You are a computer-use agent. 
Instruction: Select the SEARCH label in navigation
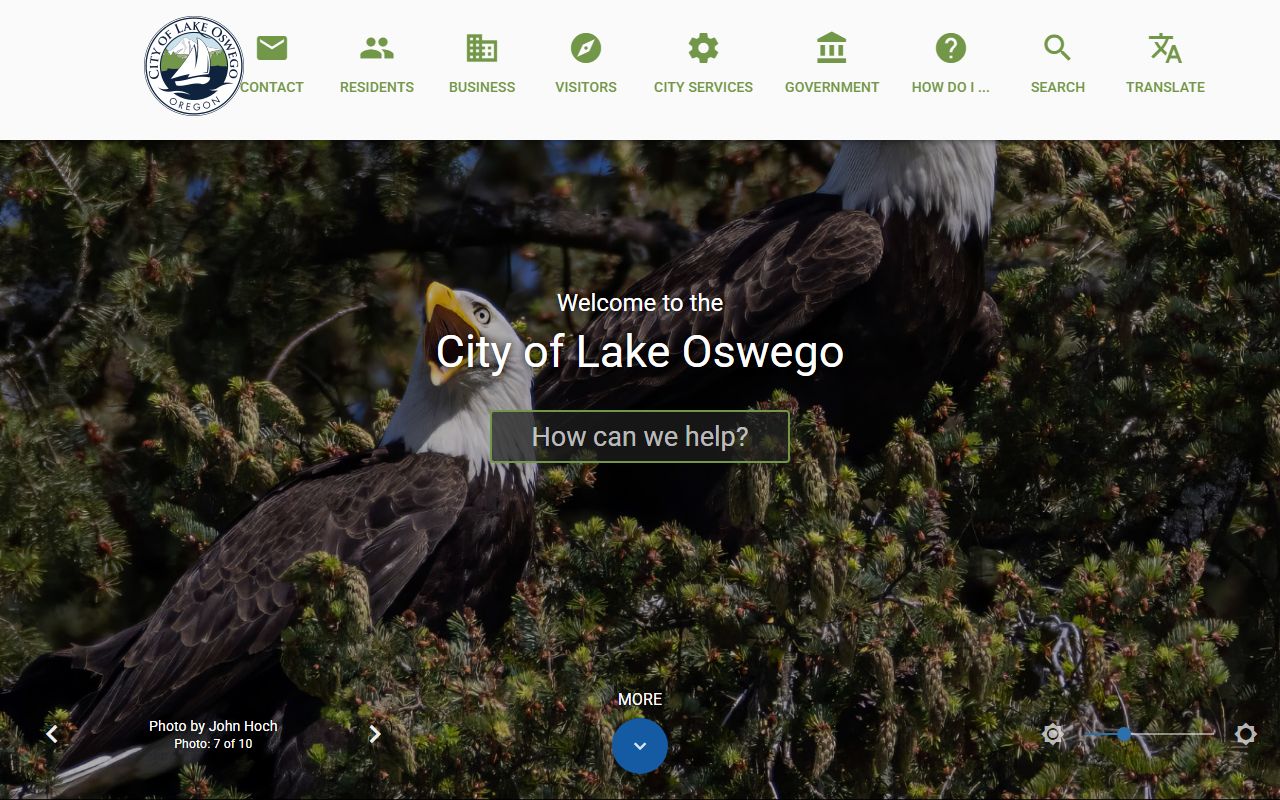(1058, 87)
